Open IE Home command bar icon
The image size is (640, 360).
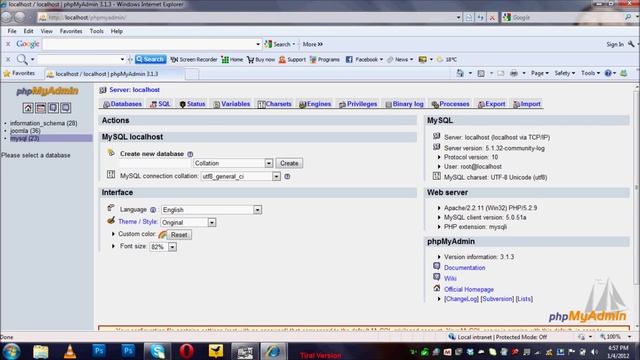click(460, 73)
